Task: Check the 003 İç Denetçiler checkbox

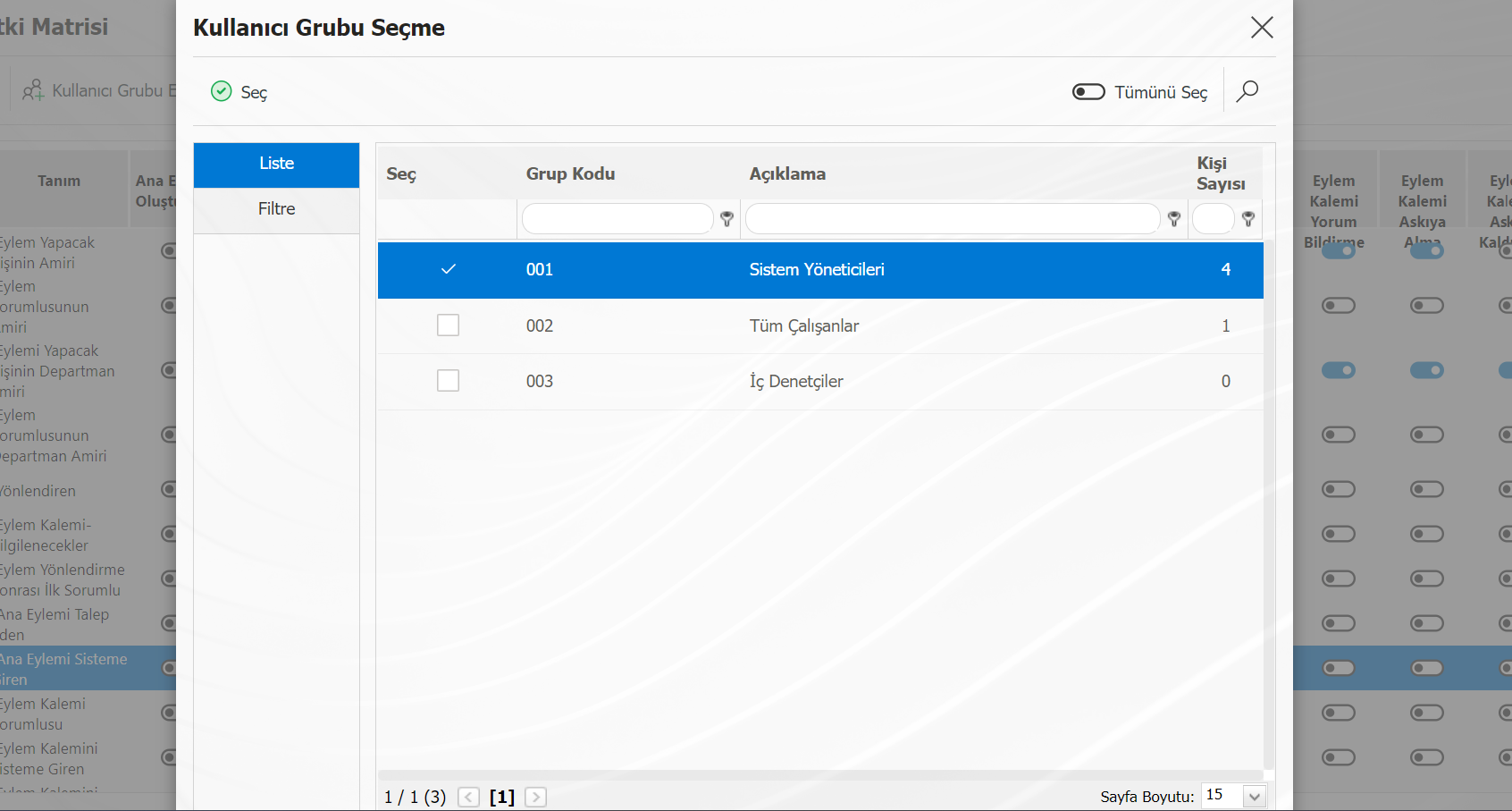Action: click(449, 381)
